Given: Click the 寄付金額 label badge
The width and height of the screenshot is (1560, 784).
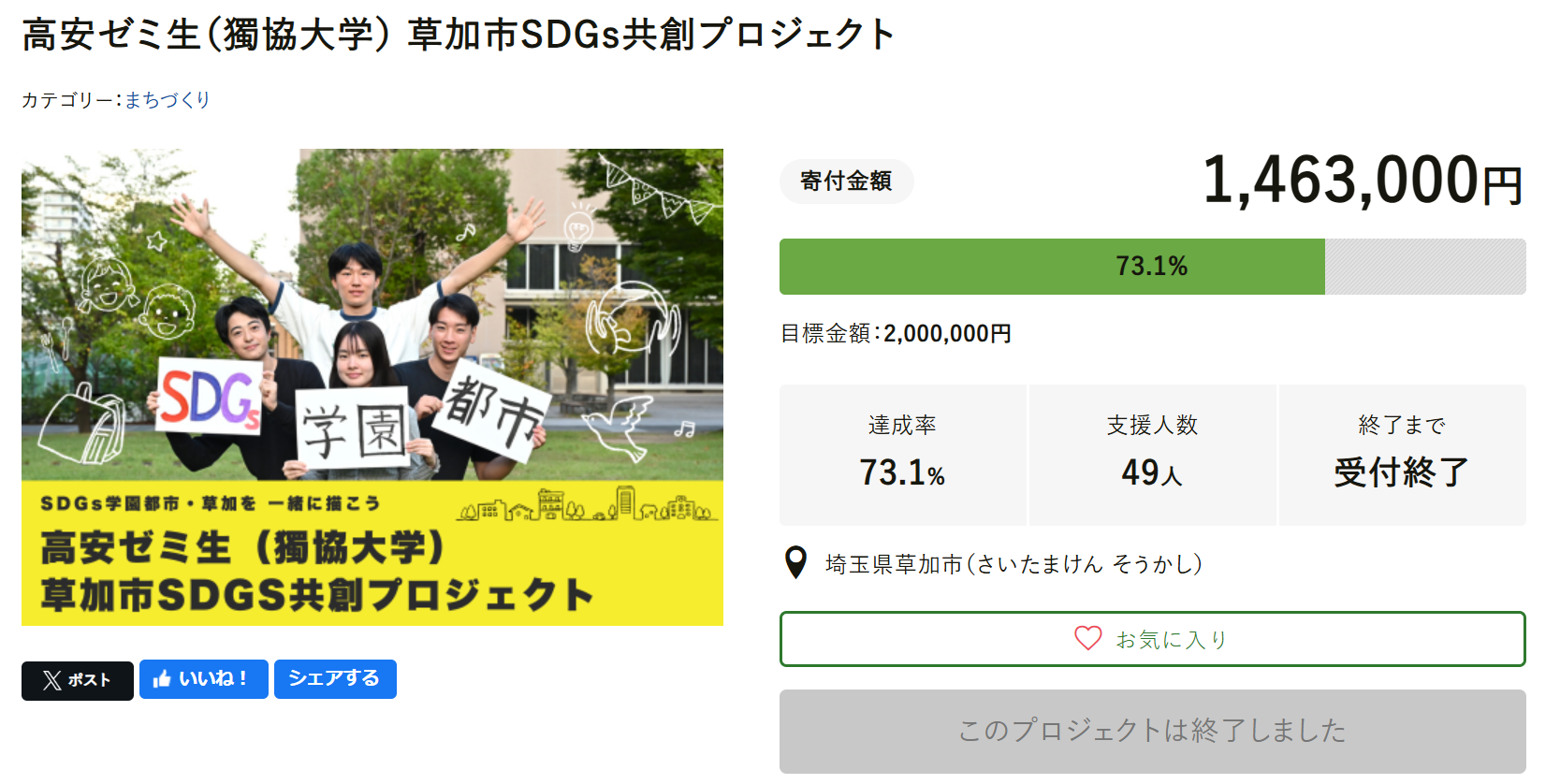Looking at the screenshot, I should coord(846,181).
